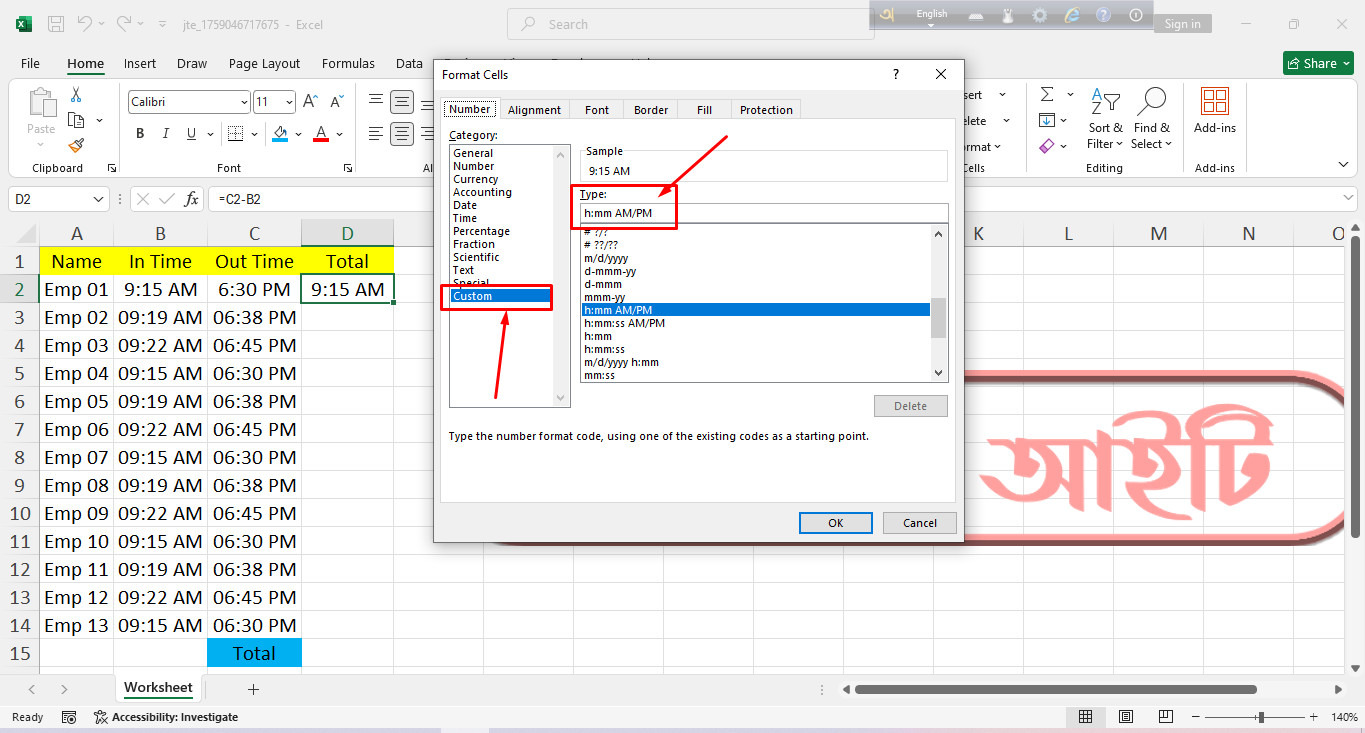Open the Name Box dropdown arrow
This screenshot has width=1365, height=733.
tap(98, 199)
